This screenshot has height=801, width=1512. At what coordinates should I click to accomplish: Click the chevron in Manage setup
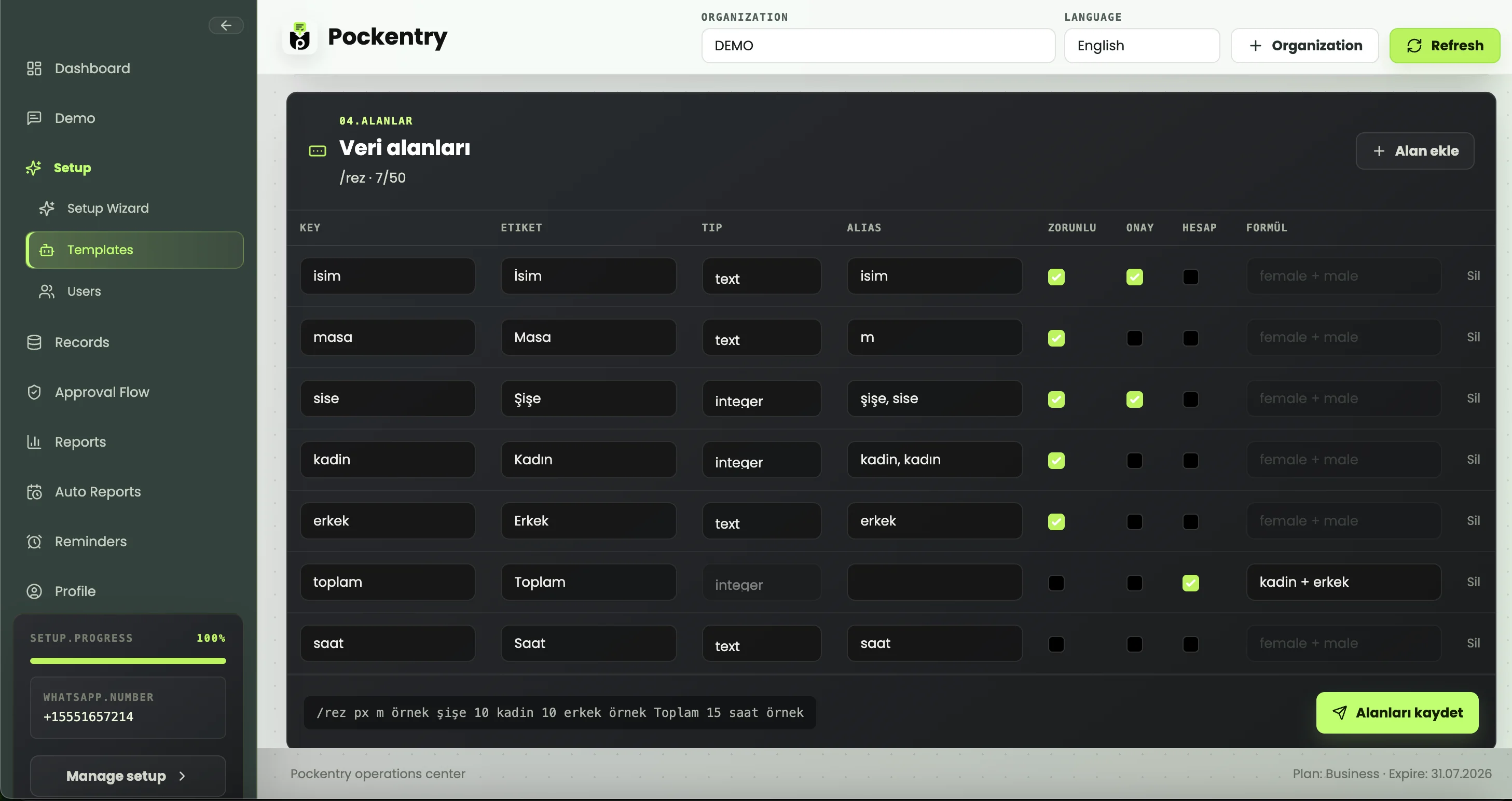click(x=182, y=776)
